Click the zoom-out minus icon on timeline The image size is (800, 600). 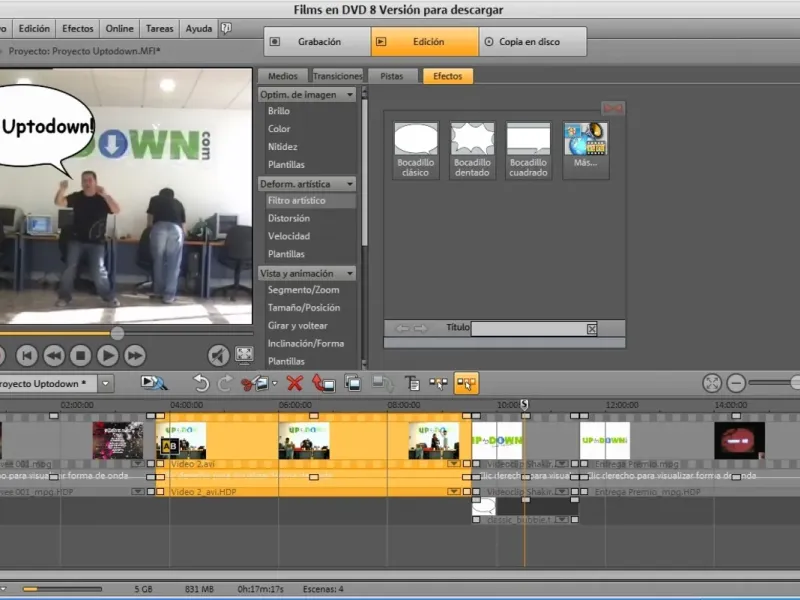[x=736, y=383]
